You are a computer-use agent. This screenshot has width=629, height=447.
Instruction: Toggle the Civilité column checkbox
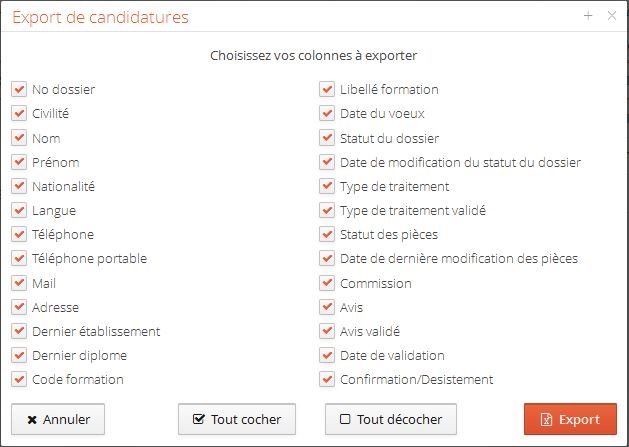(x=19, y=114)
